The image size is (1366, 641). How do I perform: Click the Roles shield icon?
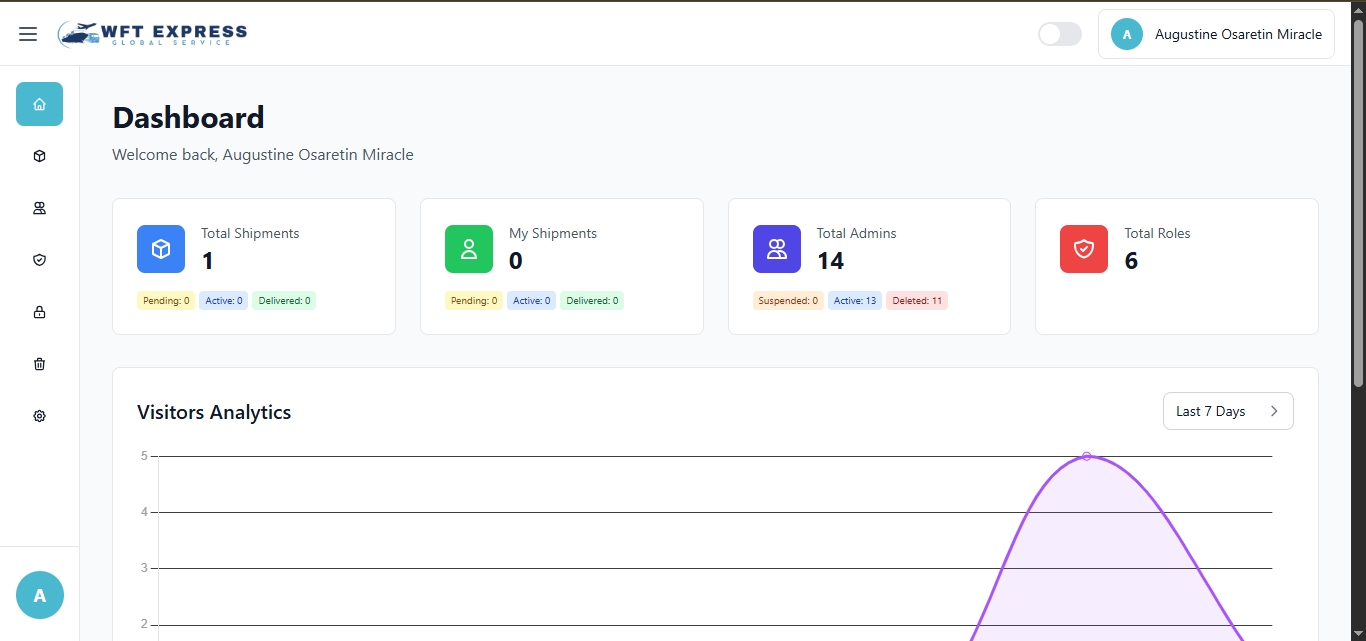click(39, 260)
